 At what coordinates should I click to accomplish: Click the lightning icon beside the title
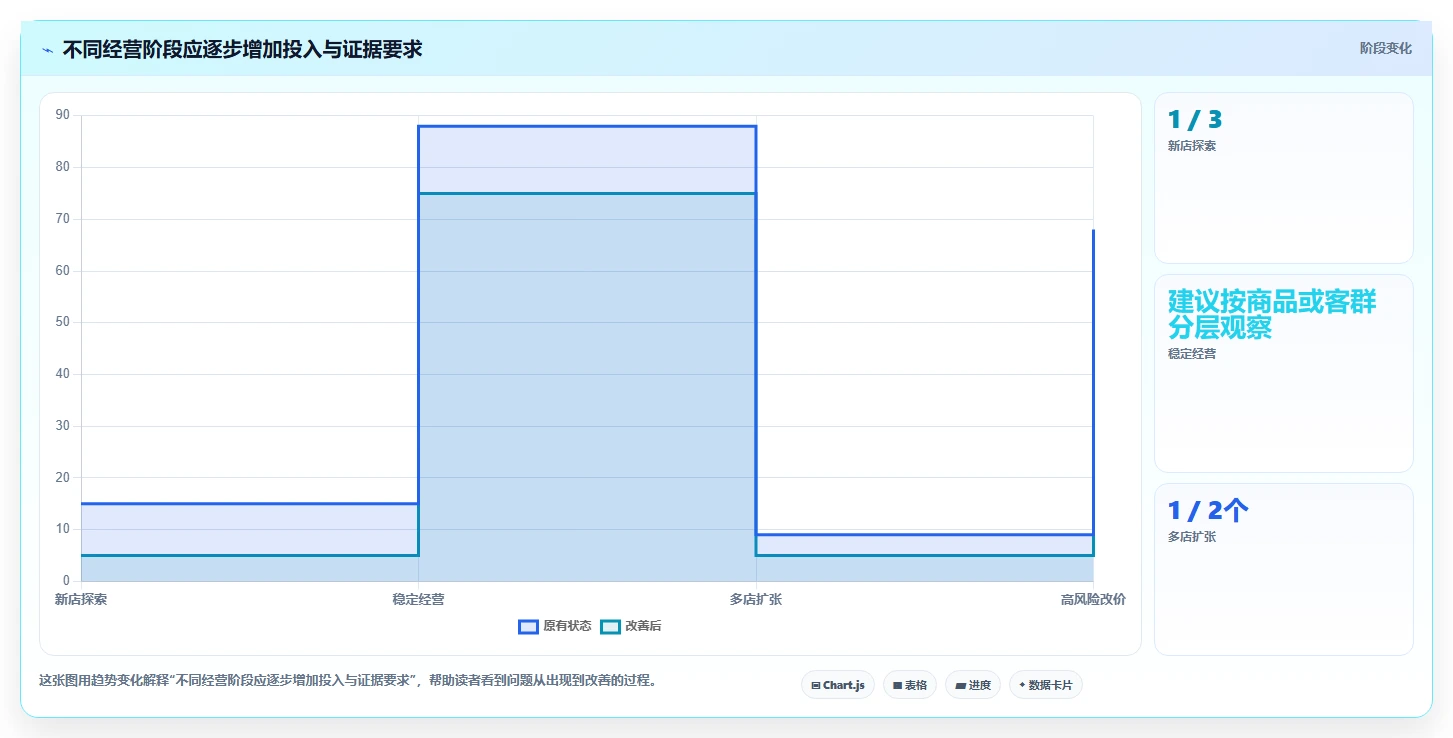point(48,50)
